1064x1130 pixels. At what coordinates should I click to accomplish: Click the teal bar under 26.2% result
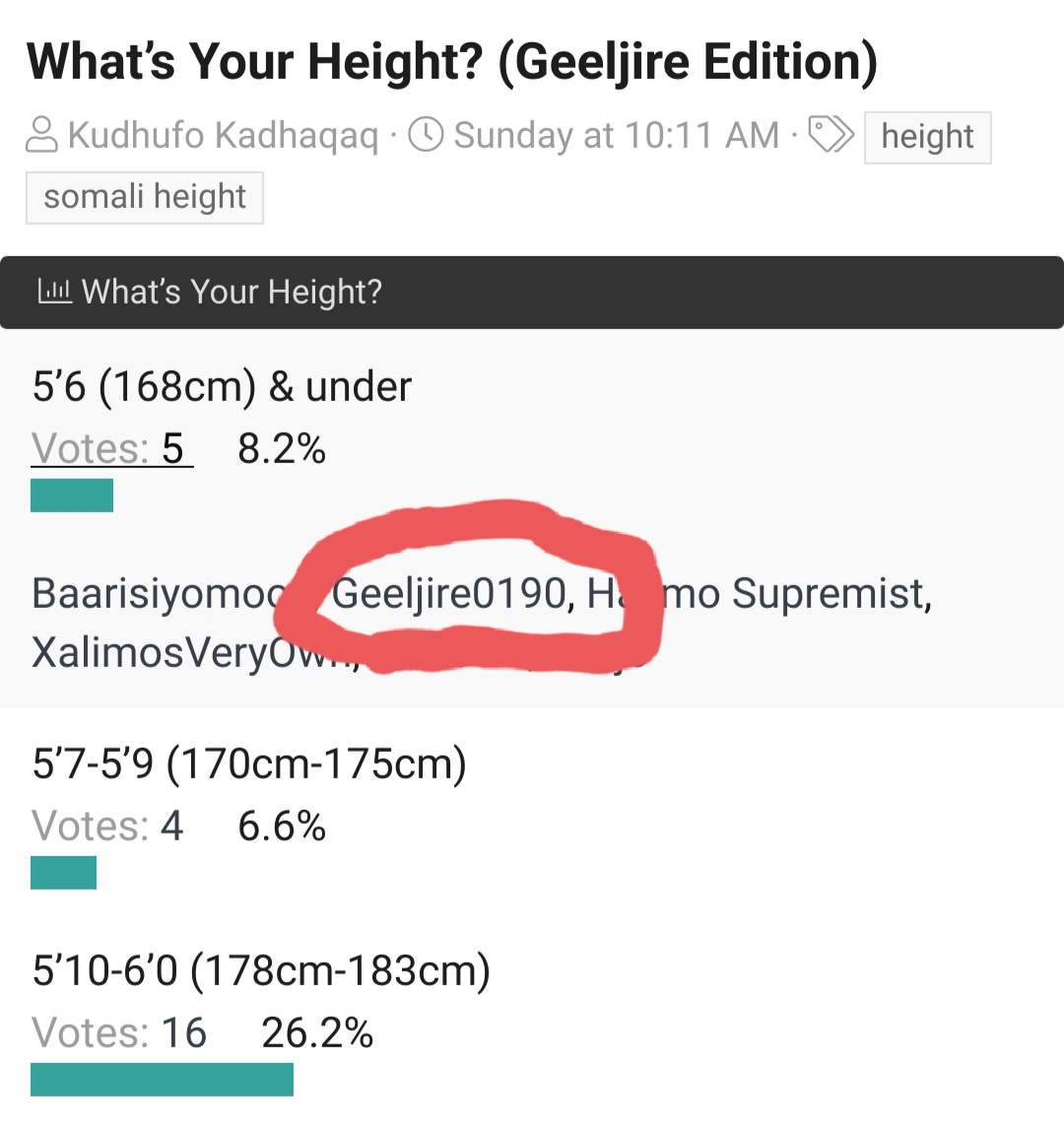pyautogui.click(x=162, y=1080)
